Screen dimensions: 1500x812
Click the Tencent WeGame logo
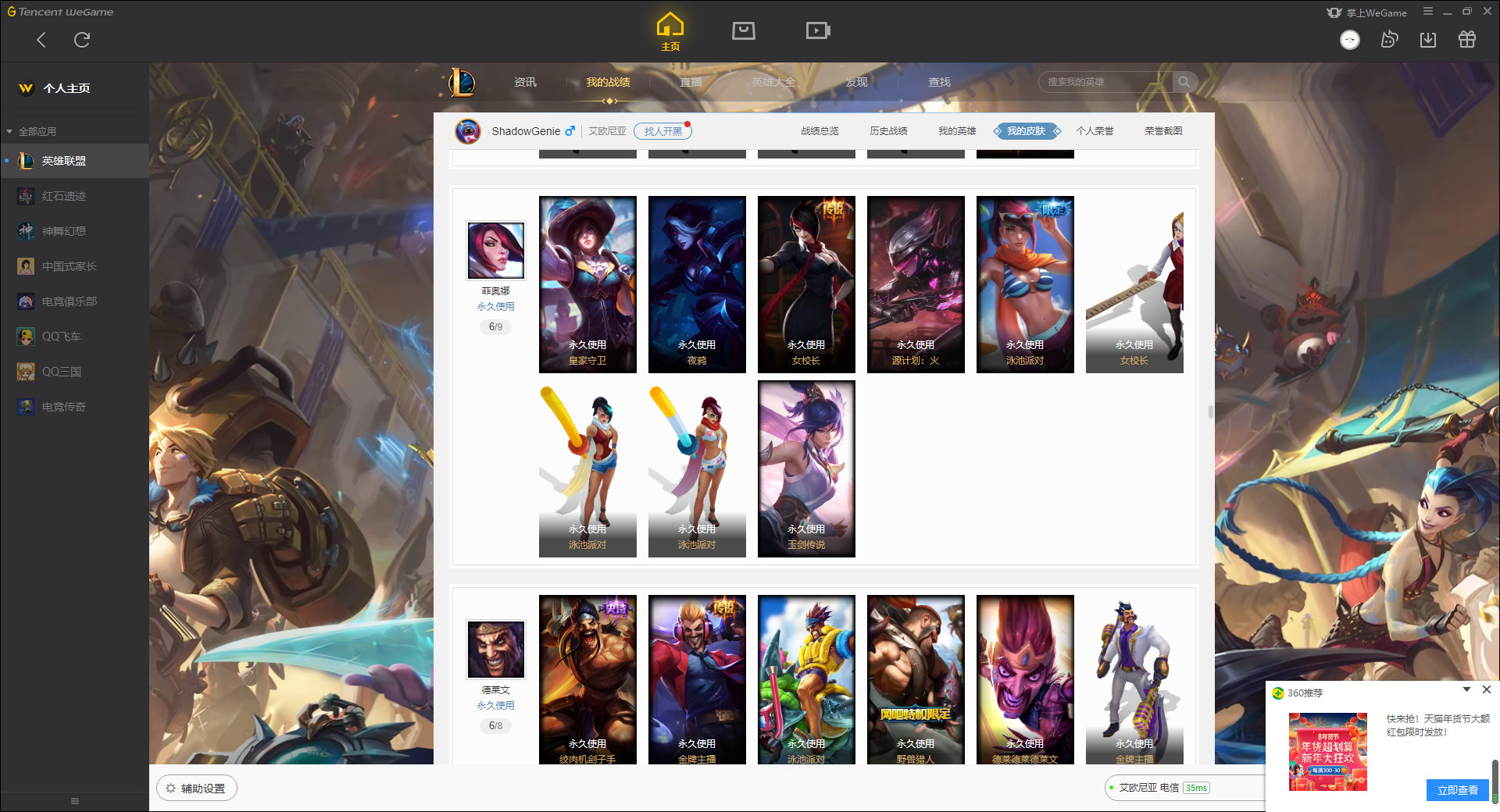pyautogui.click(x=61, y=12)
